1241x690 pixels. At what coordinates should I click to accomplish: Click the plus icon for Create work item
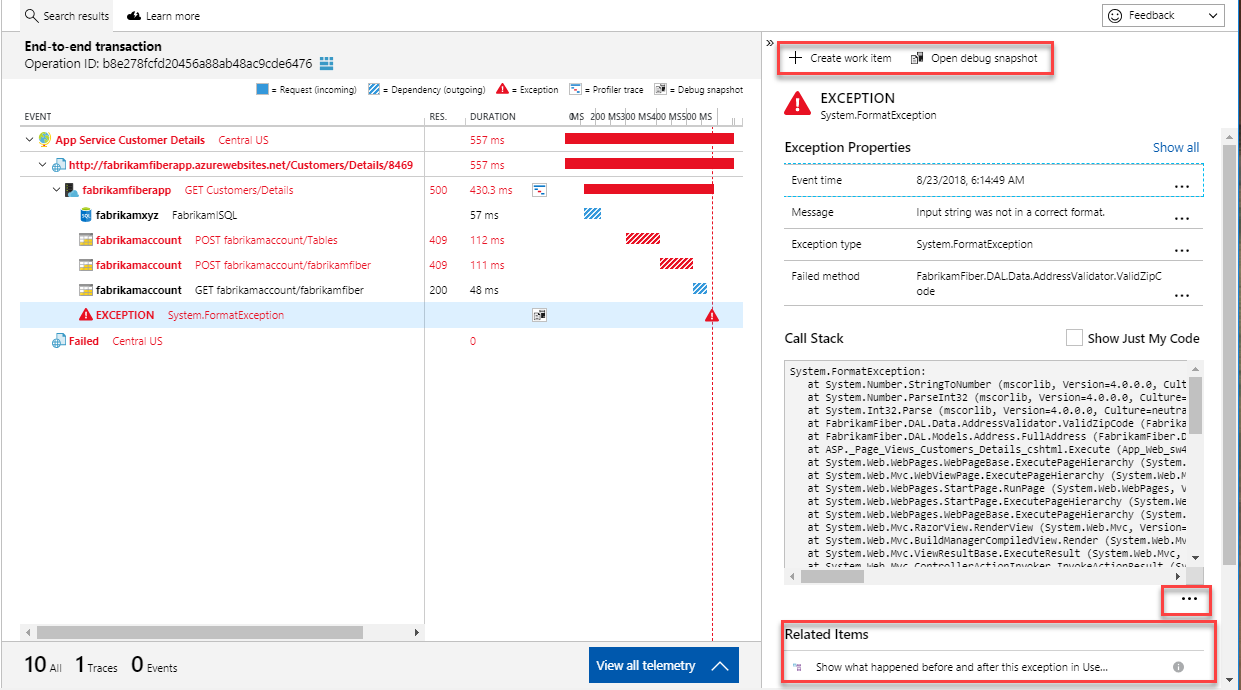796,58
